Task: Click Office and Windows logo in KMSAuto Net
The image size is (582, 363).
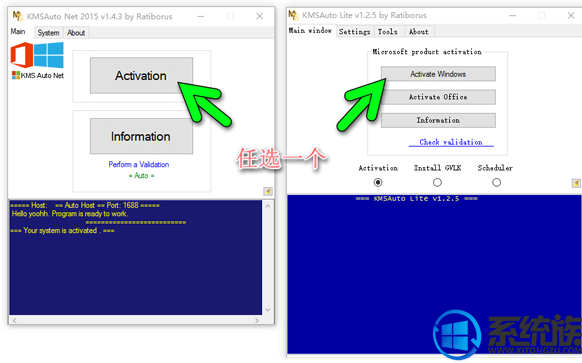Action: pos(37,55)
